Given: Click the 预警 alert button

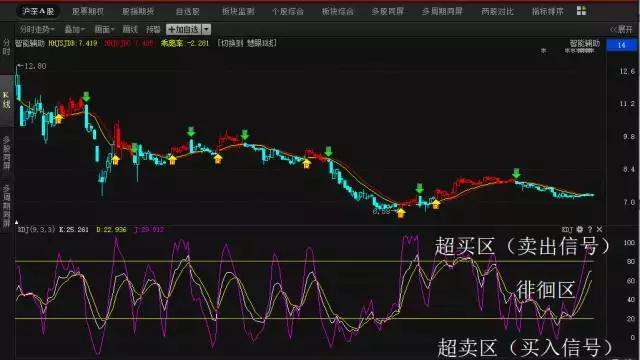Looking at the screenshot, I should coord(153,29).
